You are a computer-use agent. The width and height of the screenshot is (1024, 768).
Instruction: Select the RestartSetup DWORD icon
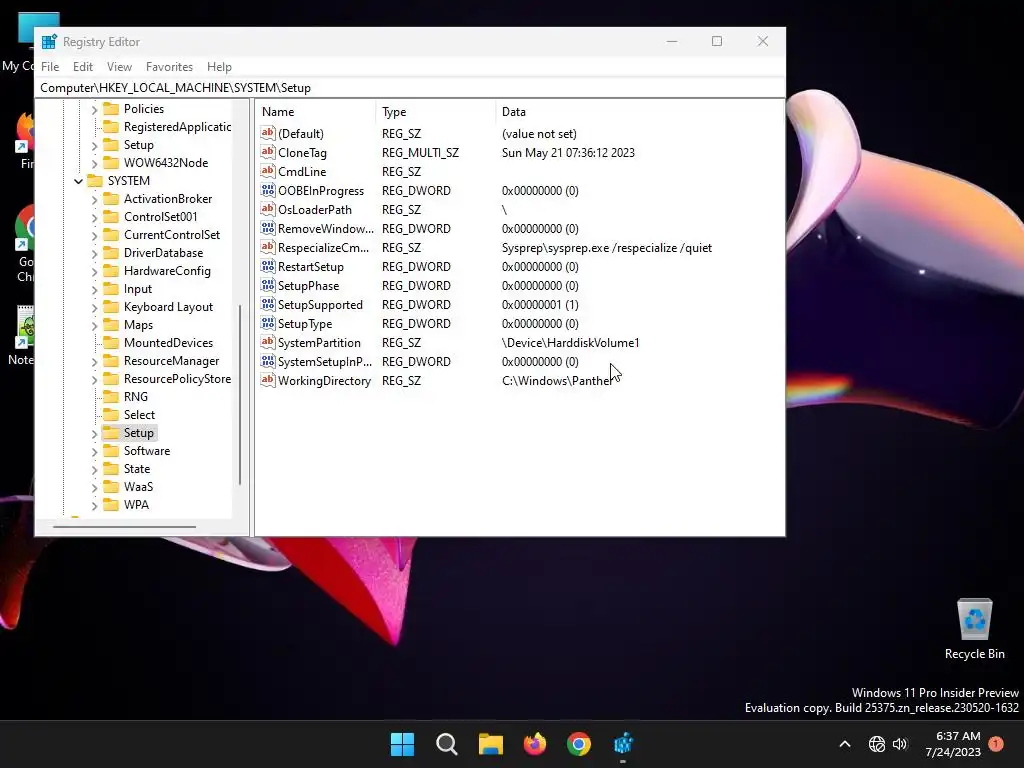[x=268, y=266]
